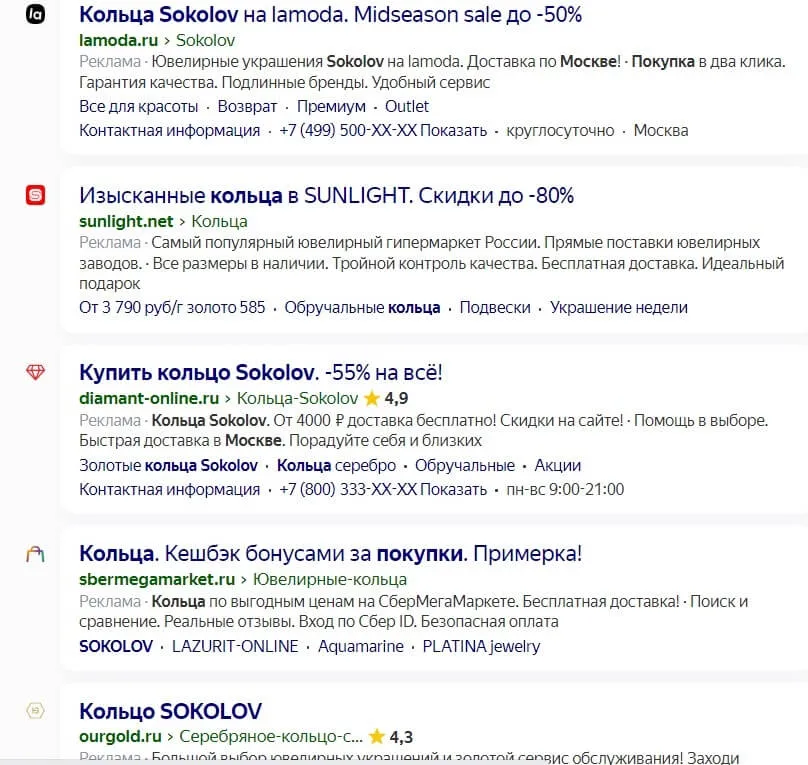Viewport: 808px width, 765px height.
Task: Click the SberMegaMarket logo icon
Action: click(35, 551)
